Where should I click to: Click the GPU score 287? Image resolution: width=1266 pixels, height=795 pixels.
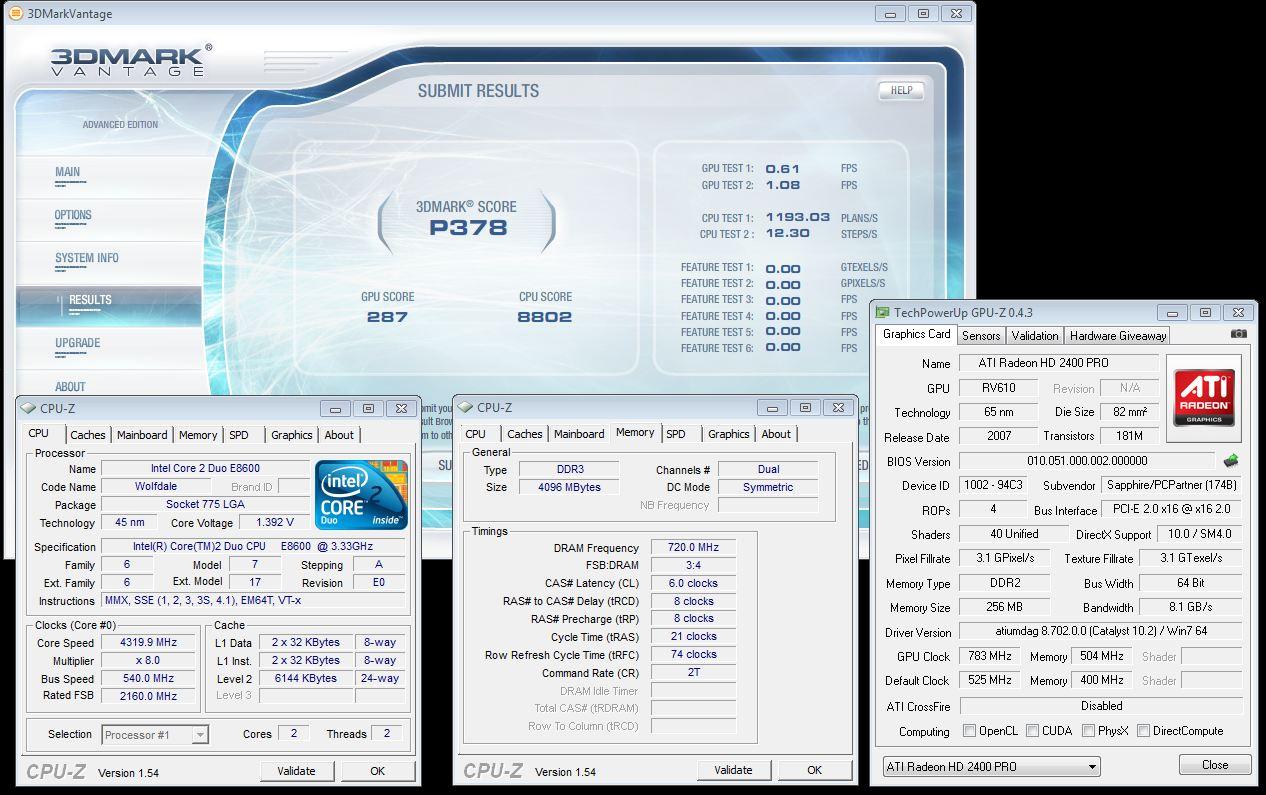coord(387,317)
